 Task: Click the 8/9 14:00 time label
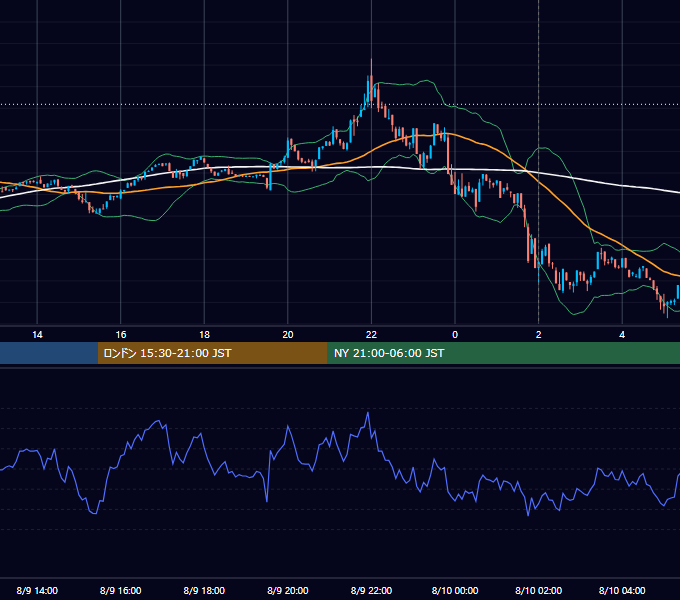[37, 590]
